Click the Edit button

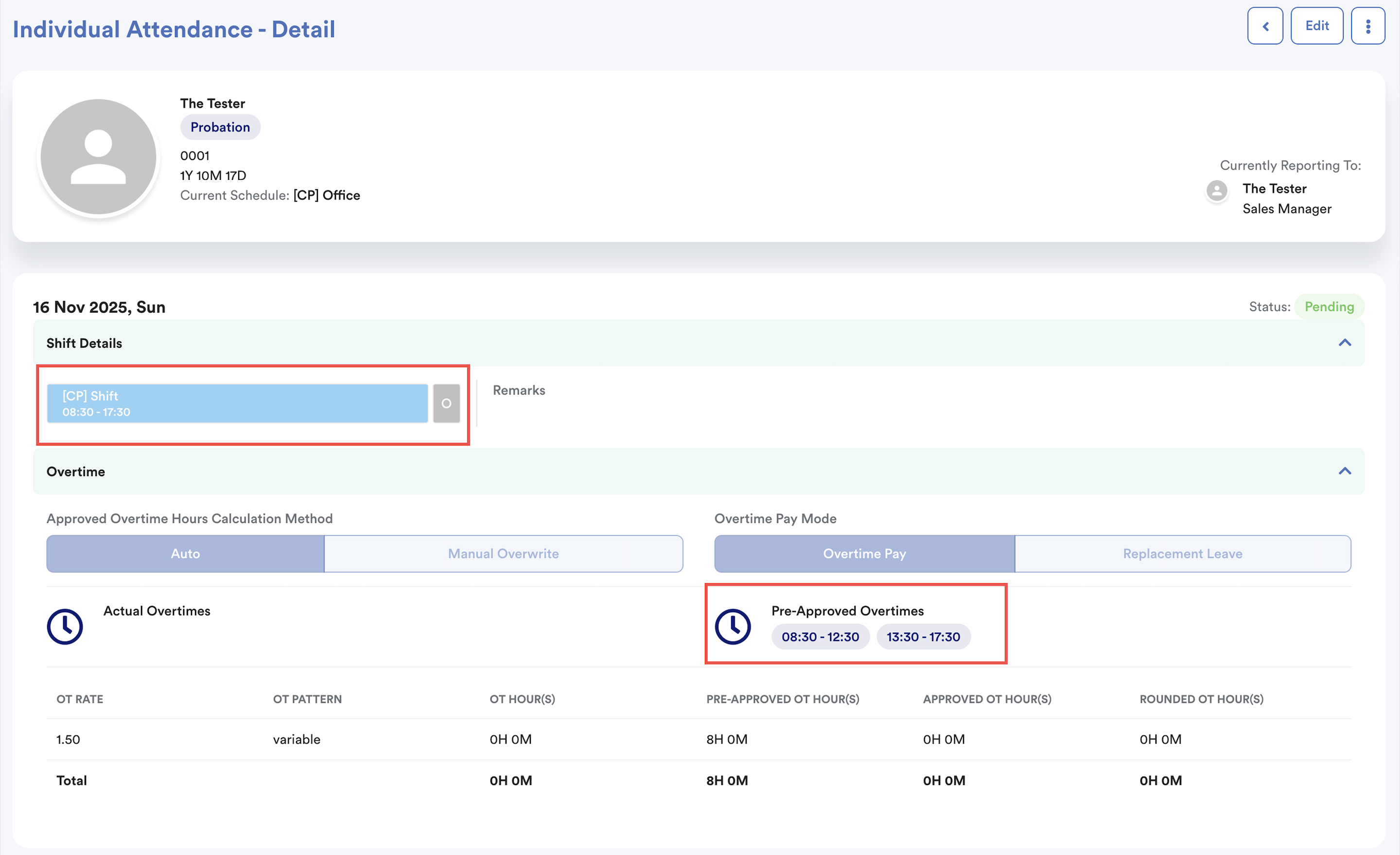[1316, 26]
